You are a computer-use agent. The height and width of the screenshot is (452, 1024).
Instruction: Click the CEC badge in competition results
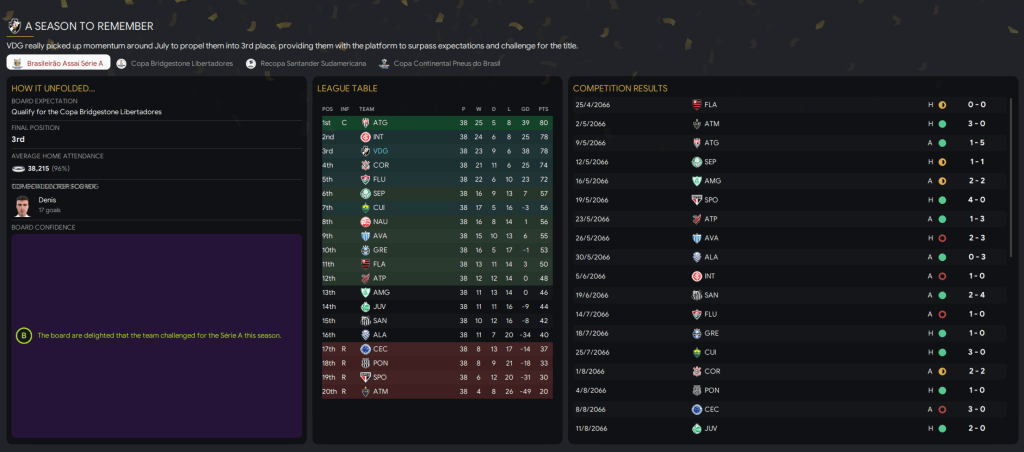[697, 409]
